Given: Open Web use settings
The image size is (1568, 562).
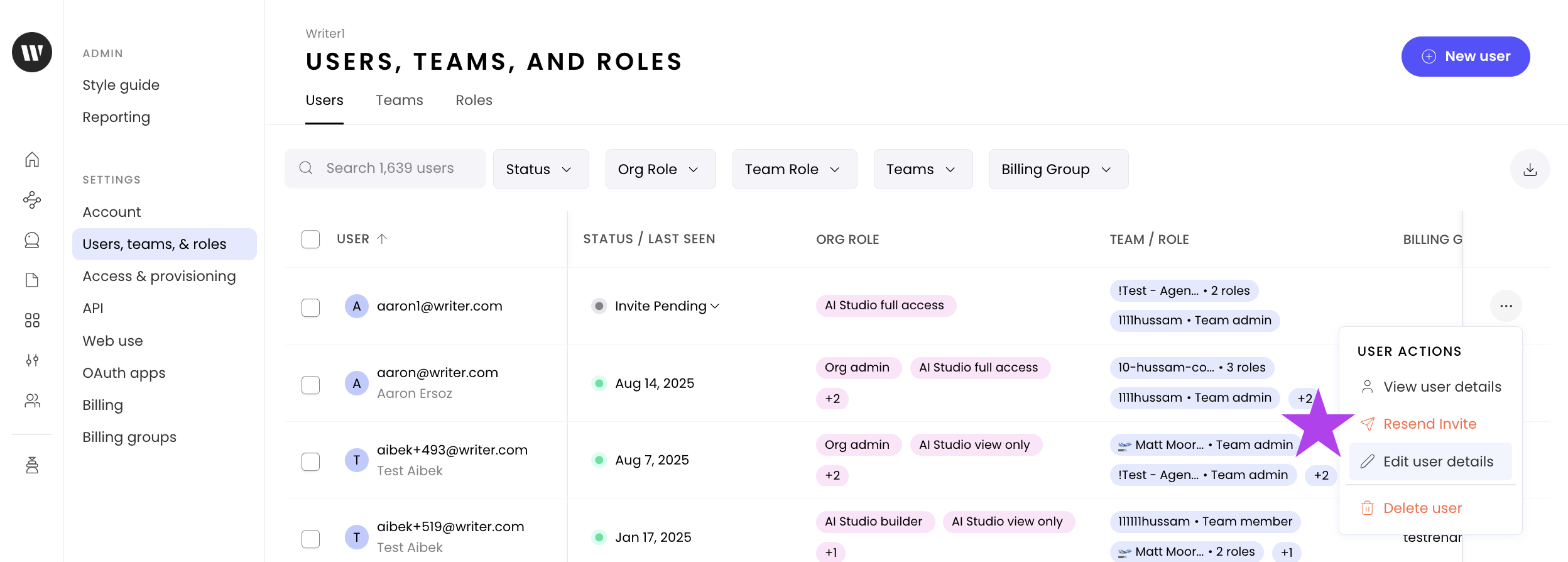Looking at the screenshot, I should pos(113,341).
